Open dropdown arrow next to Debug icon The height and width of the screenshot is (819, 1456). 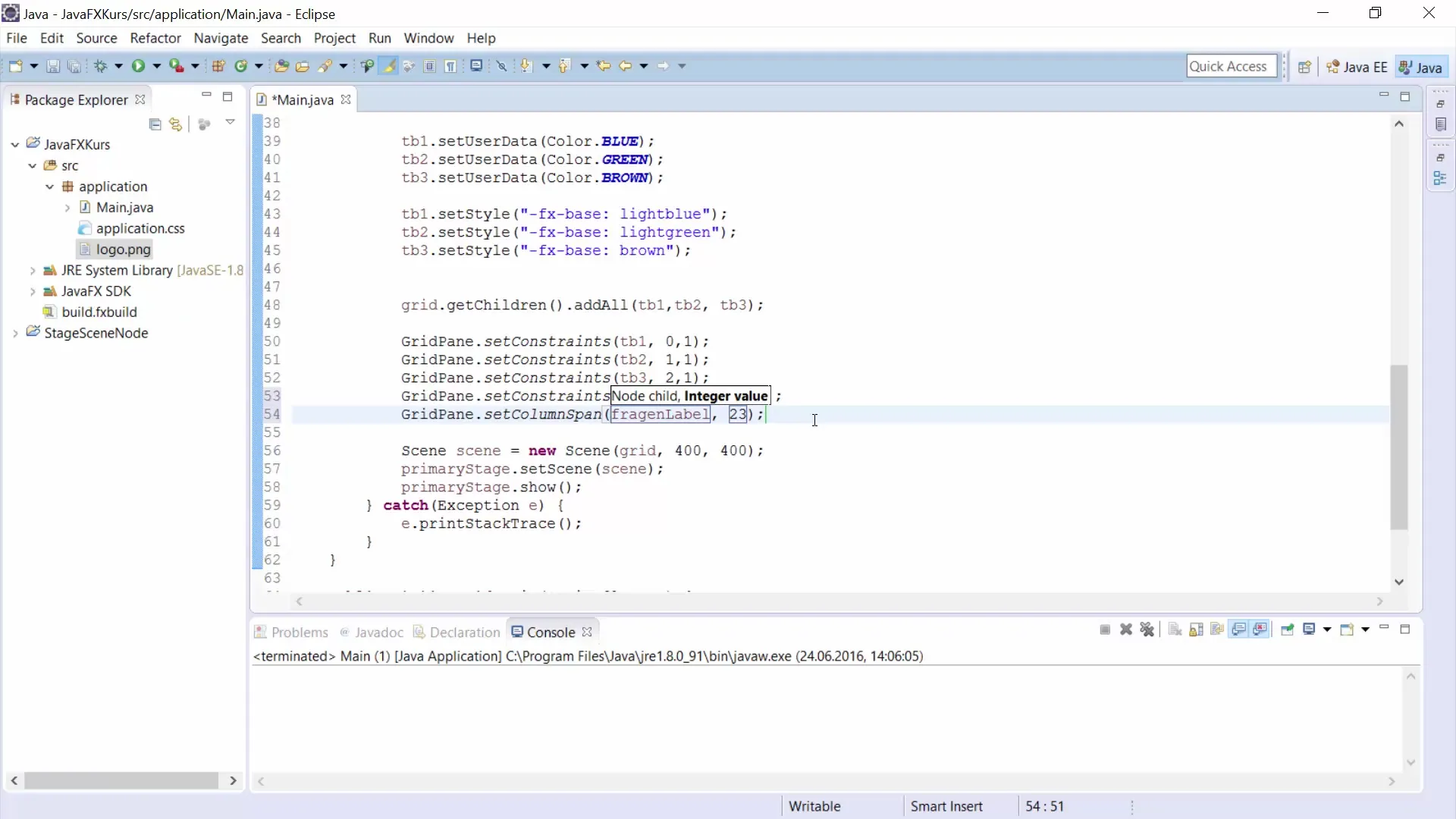(x=119, y=66)
